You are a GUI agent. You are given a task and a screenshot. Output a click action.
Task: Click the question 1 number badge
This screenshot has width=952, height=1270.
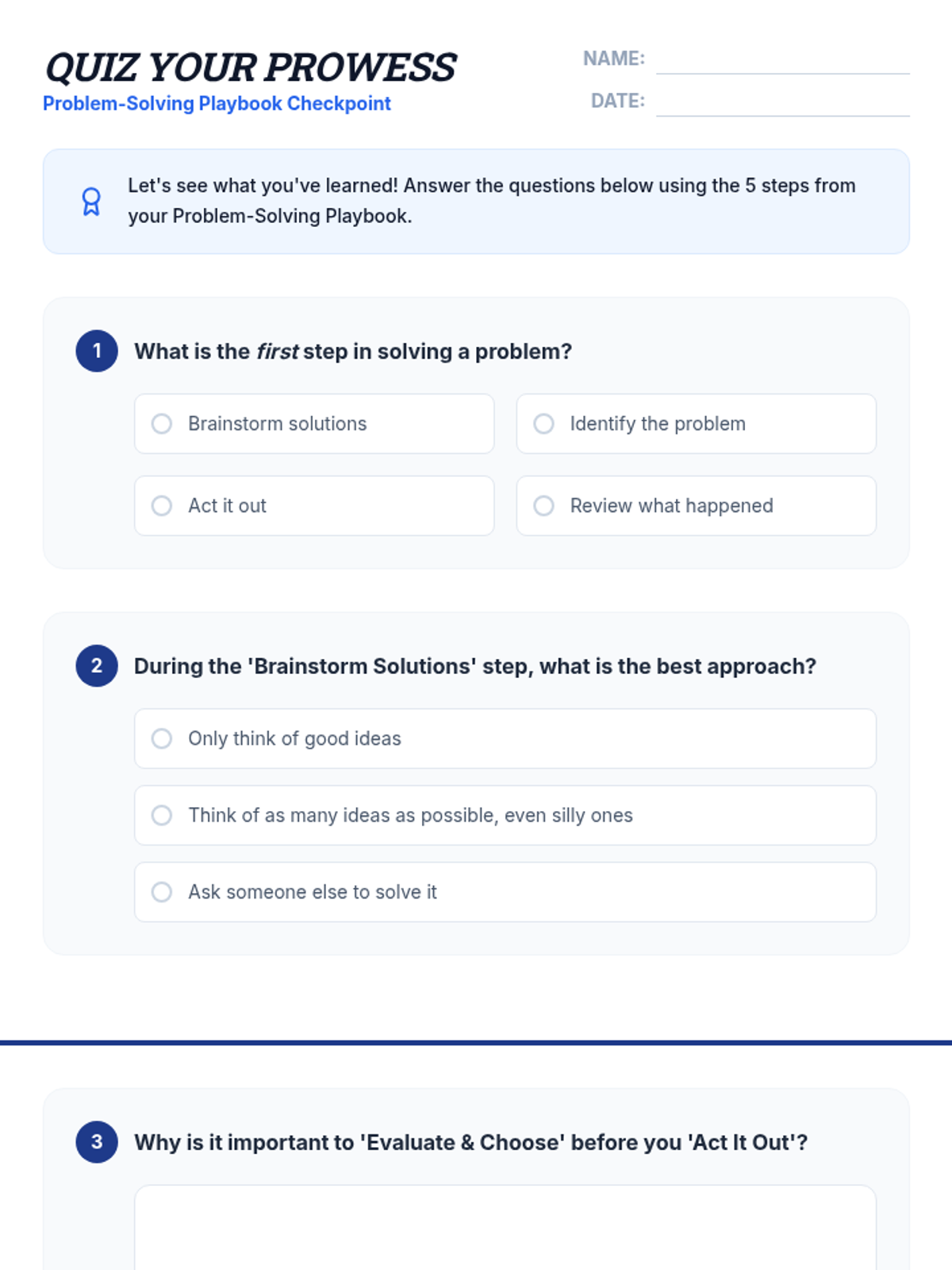tap(97, 351)
